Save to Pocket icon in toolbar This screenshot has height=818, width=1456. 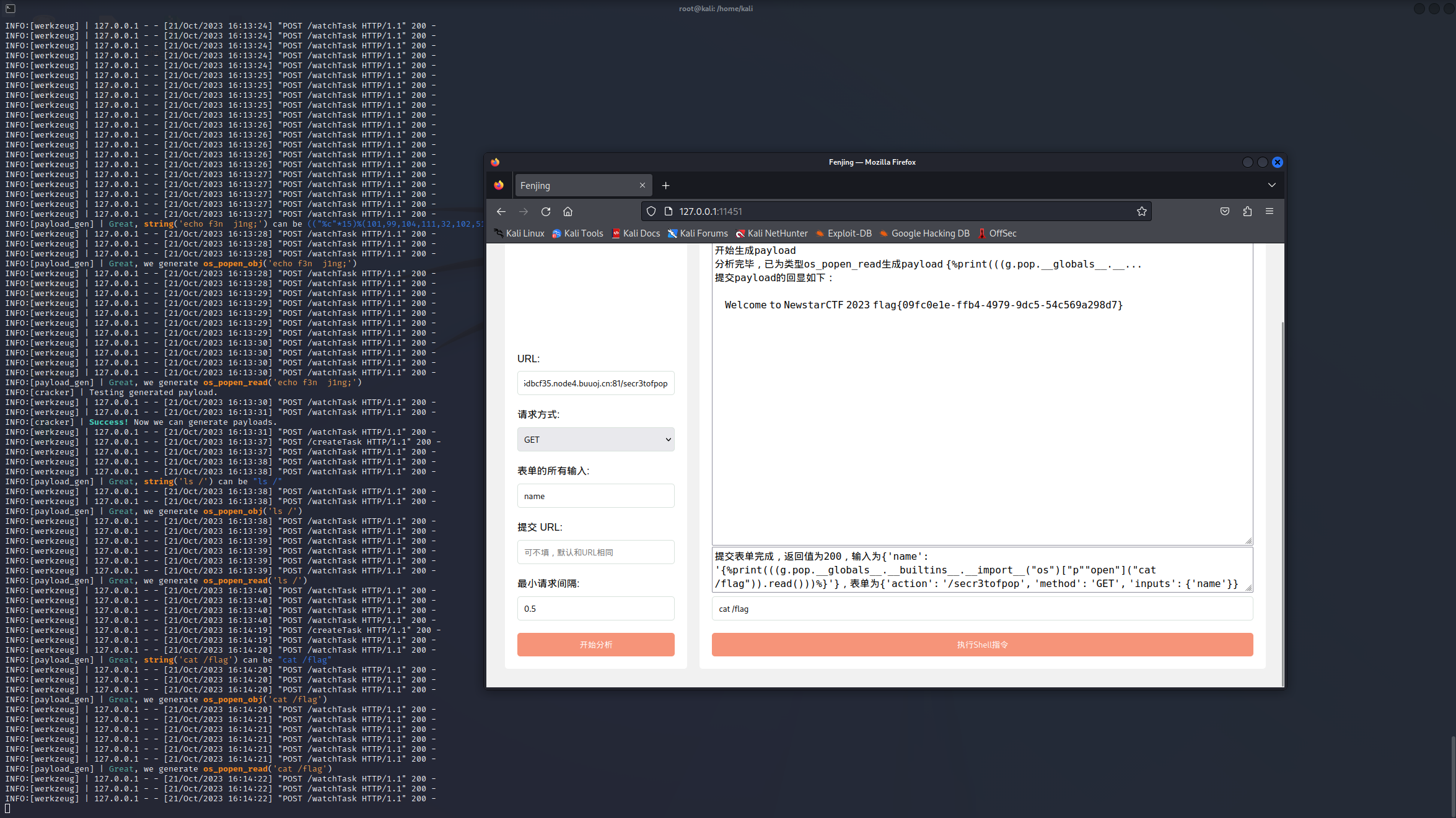pyautogui.click(x=1225, y=212)
